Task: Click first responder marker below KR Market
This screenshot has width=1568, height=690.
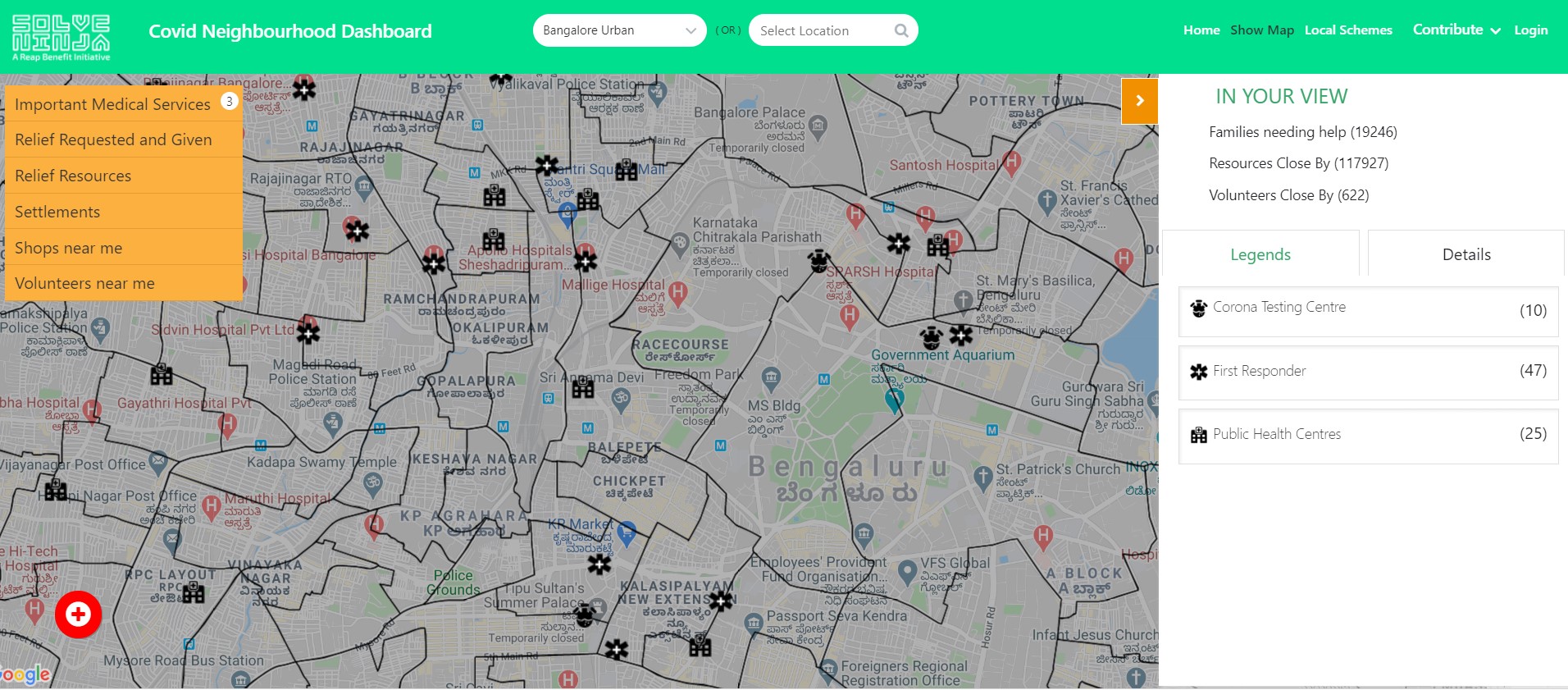Action: [x=599, y=564]
